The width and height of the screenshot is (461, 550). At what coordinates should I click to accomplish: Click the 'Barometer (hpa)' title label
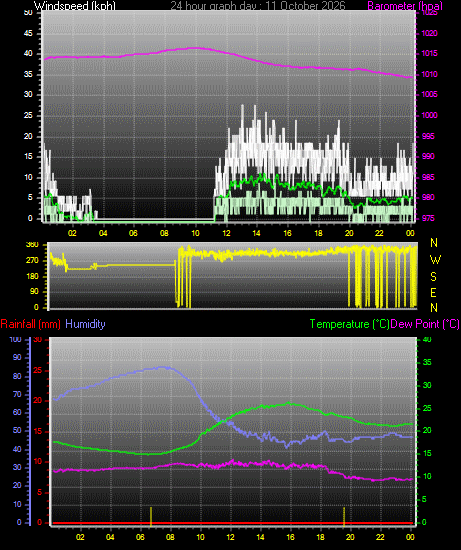point(405,6)
